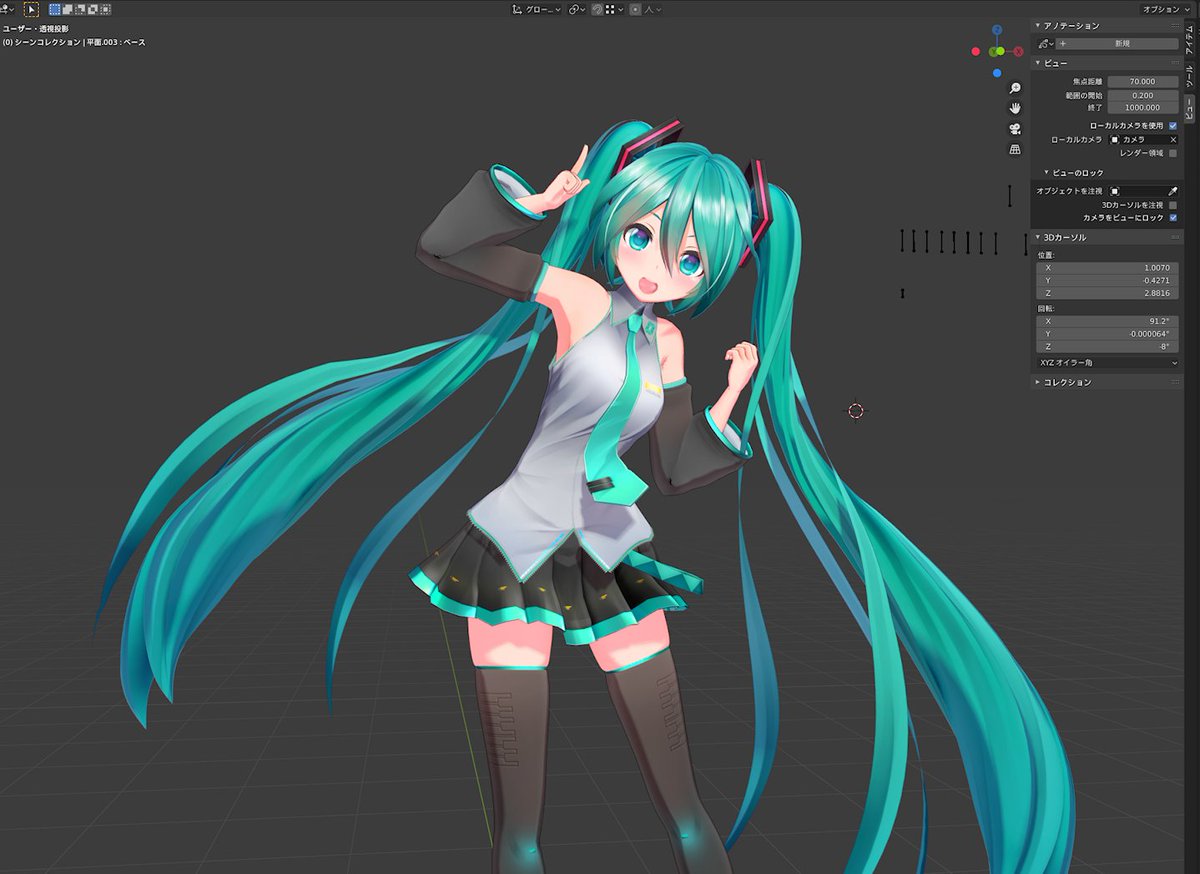This screenshot has width=1200, height=874.
Task: Click the 焦点距離 field showing 70.000
Action: pos(1143,81)
